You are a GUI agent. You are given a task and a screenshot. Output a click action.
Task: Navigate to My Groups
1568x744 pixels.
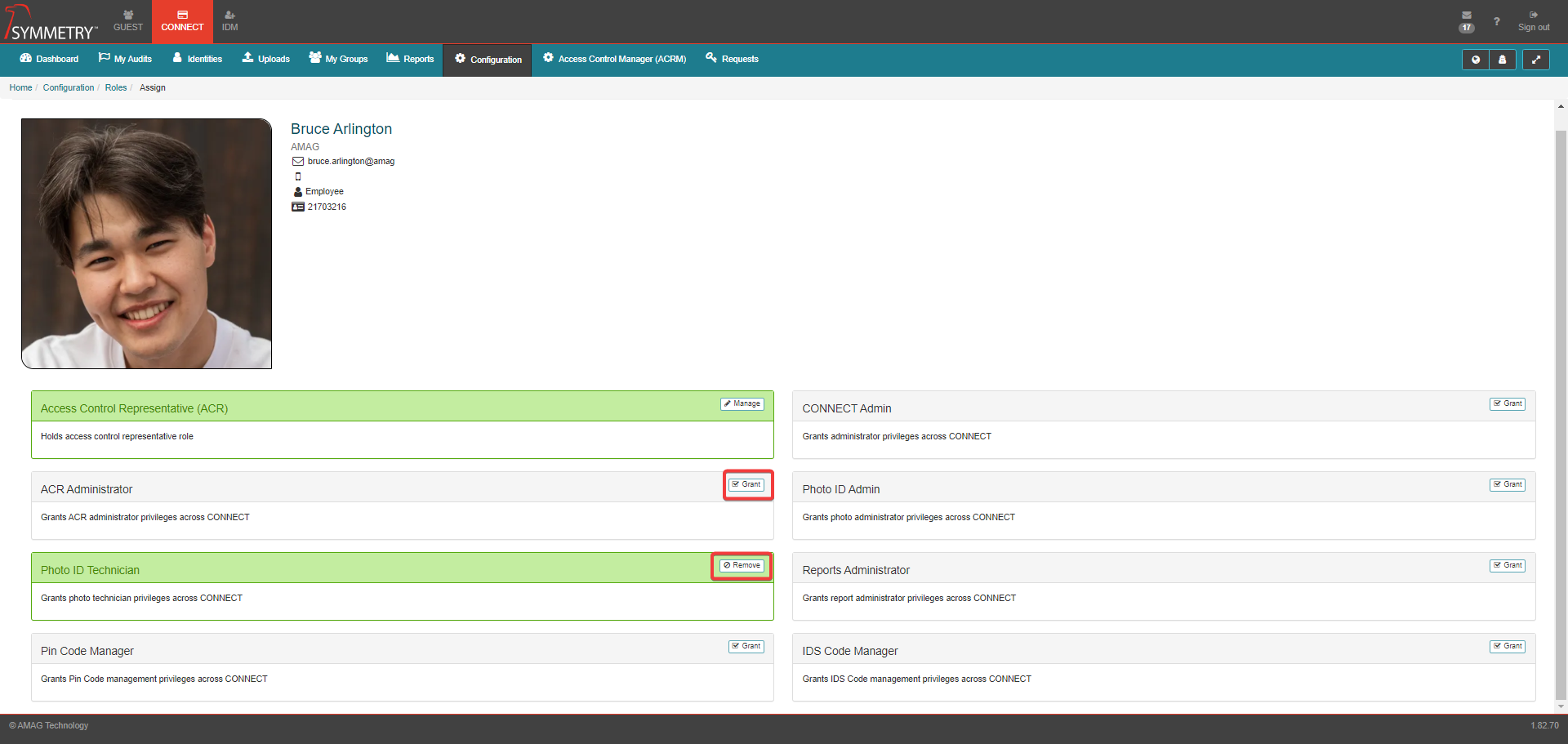point(338,59)
